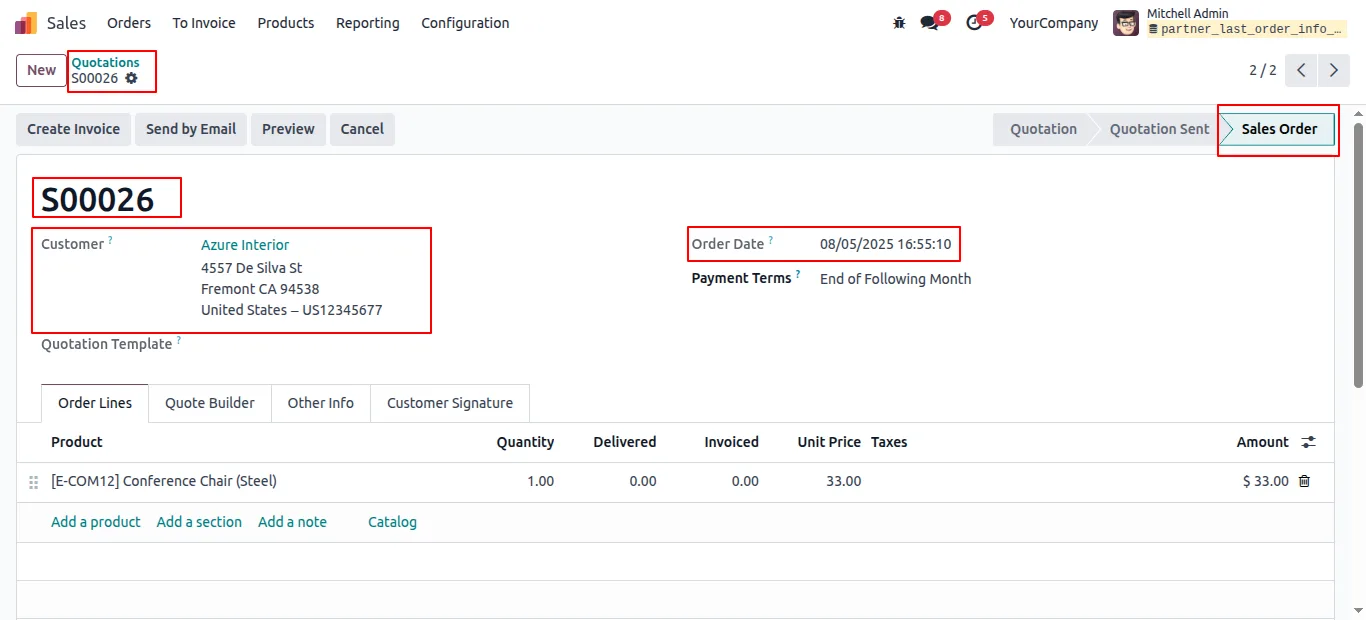Viewport: 1366px width, 620px height.
Task: Click Create Invoice button
Action: pos(73,129)
